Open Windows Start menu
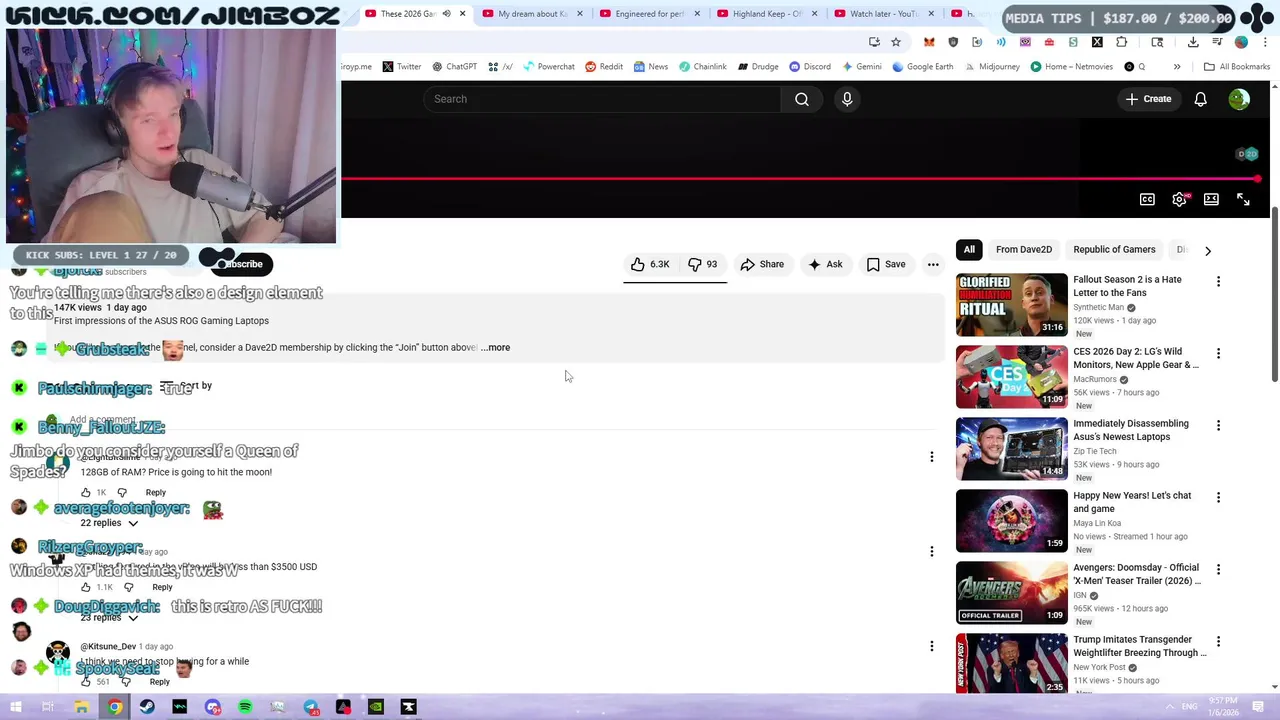Screen dimensions: 1280x720 click(16, 707)
